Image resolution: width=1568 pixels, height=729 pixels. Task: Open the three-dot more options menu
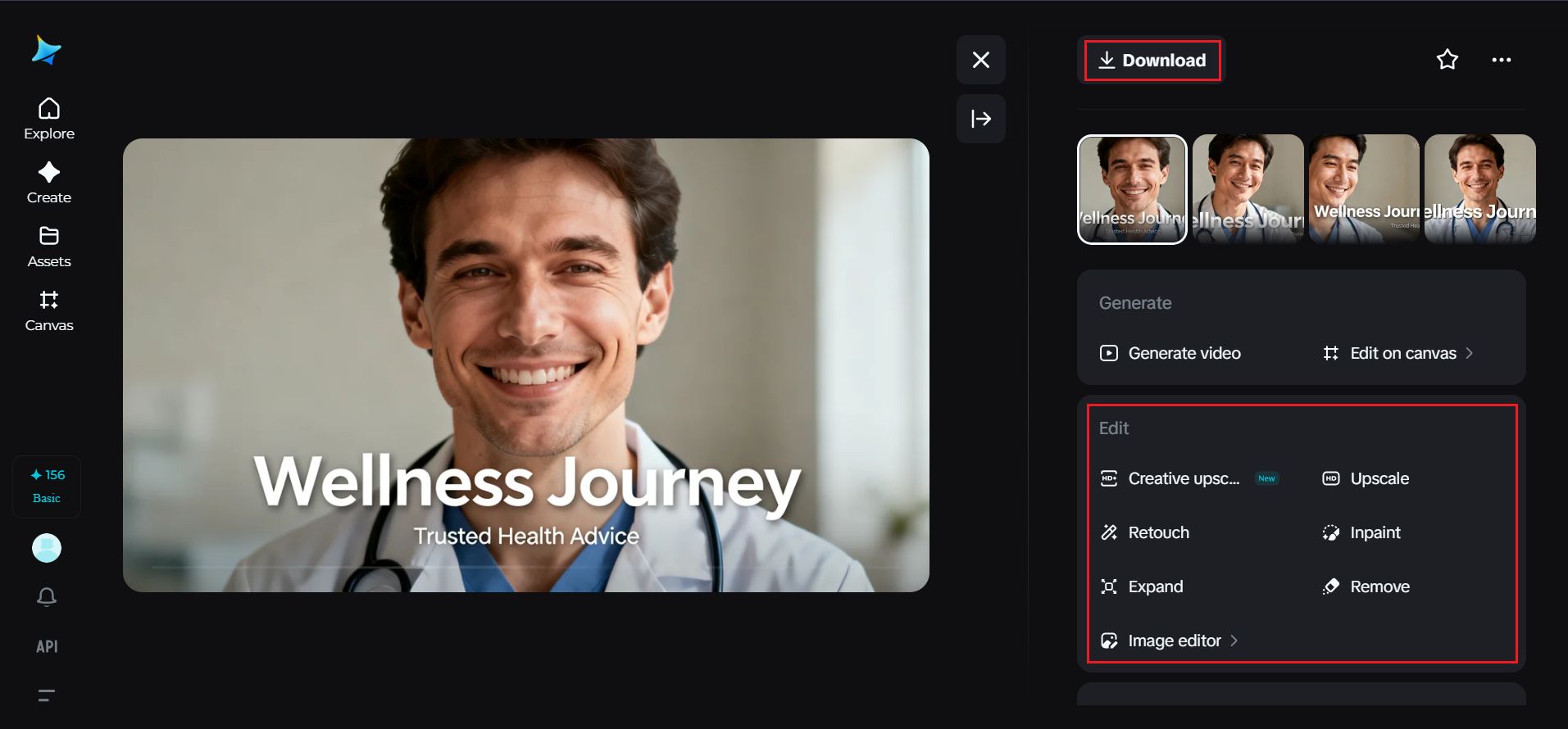point(1501,60)
